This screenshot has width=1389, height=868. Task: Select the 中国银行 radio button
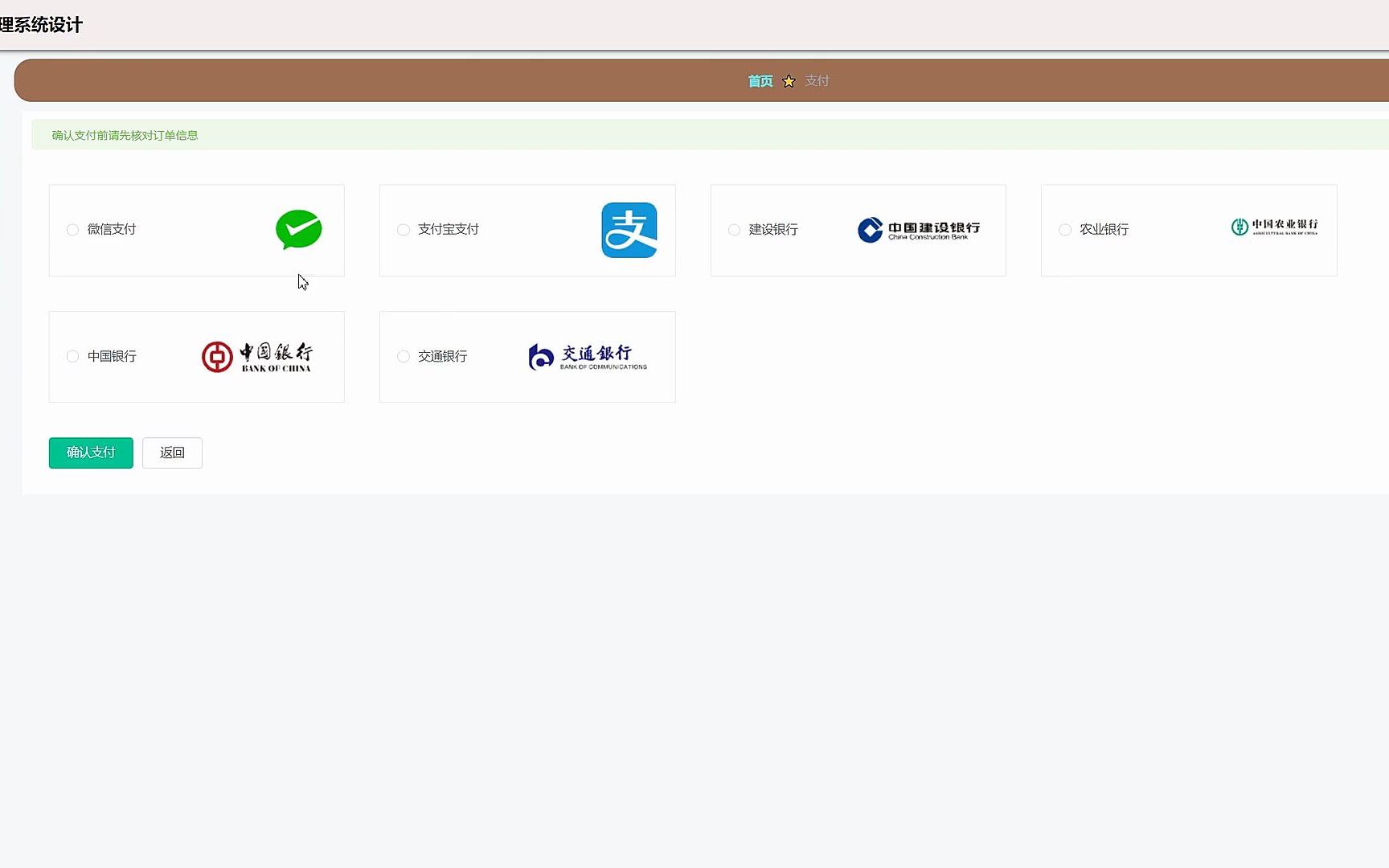[72, 356]
